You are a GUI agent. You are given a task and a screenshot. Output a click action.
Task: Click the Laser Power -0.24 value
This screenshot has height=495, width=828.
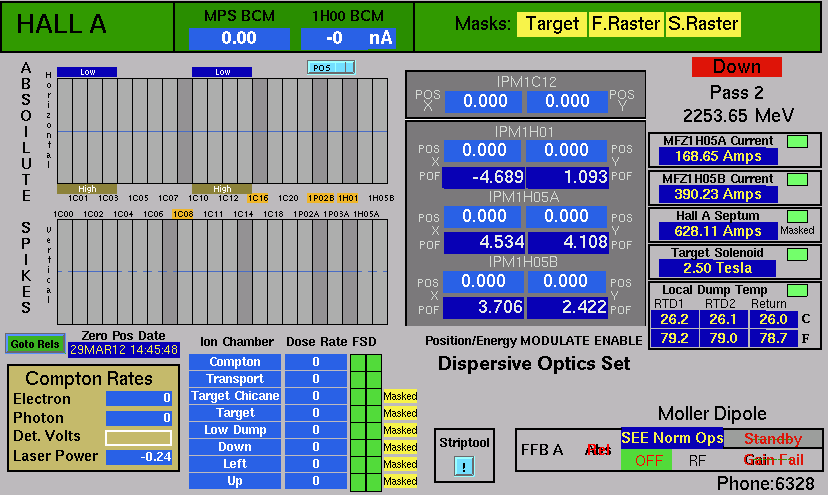click(138, 457)
